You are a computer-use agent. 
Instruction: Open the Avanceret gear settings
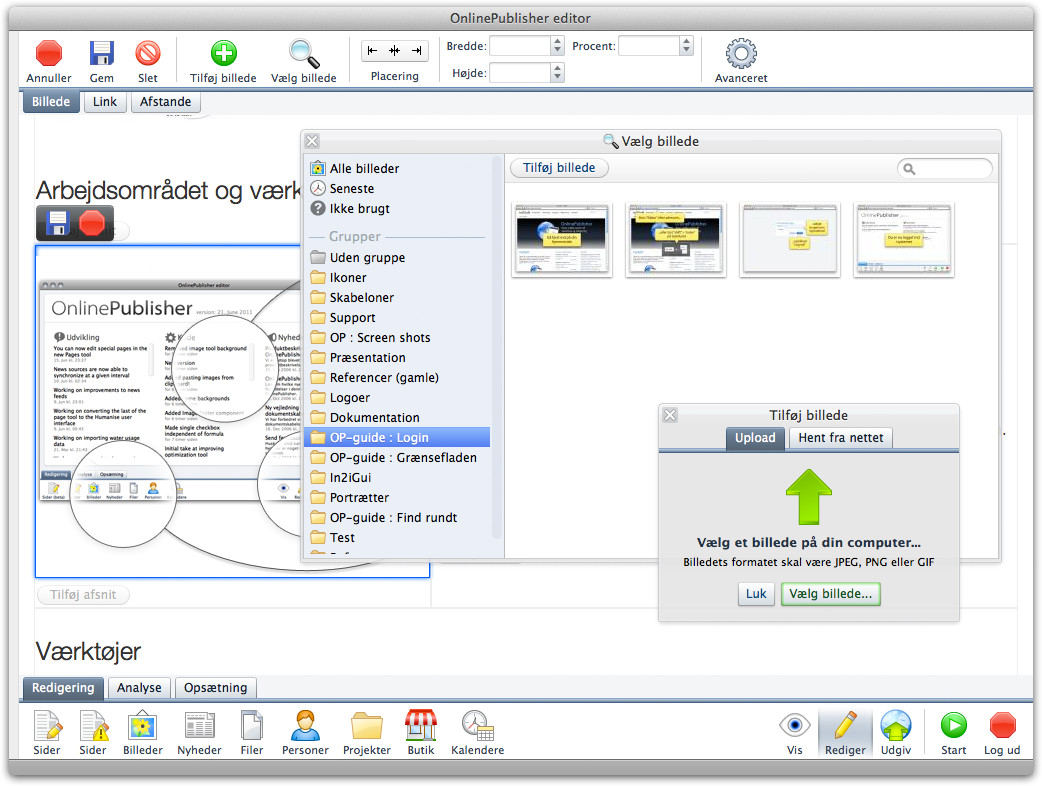coord(740,53)
